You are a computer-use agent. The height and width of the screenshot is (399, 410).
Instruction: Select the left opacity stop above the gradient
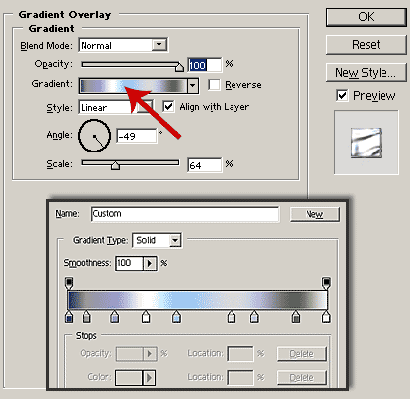click(x=69, y=283)
